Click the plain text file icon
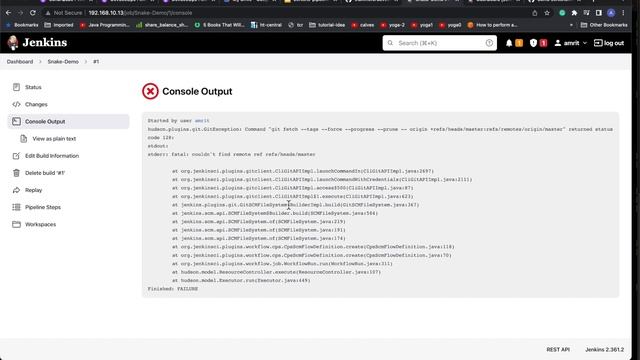640x360 pixels. click(24, 138)
